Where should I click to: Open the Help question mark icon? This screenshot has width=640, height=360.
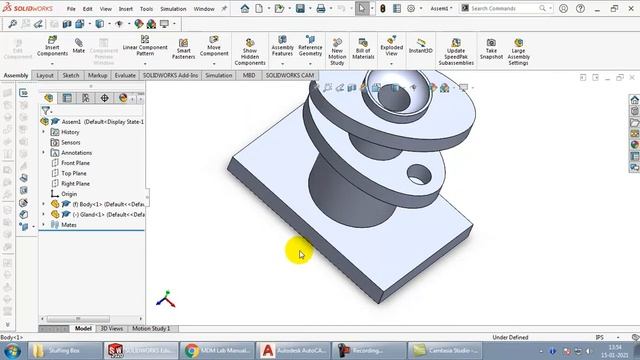pyautogui.click(x=580, y=8)
